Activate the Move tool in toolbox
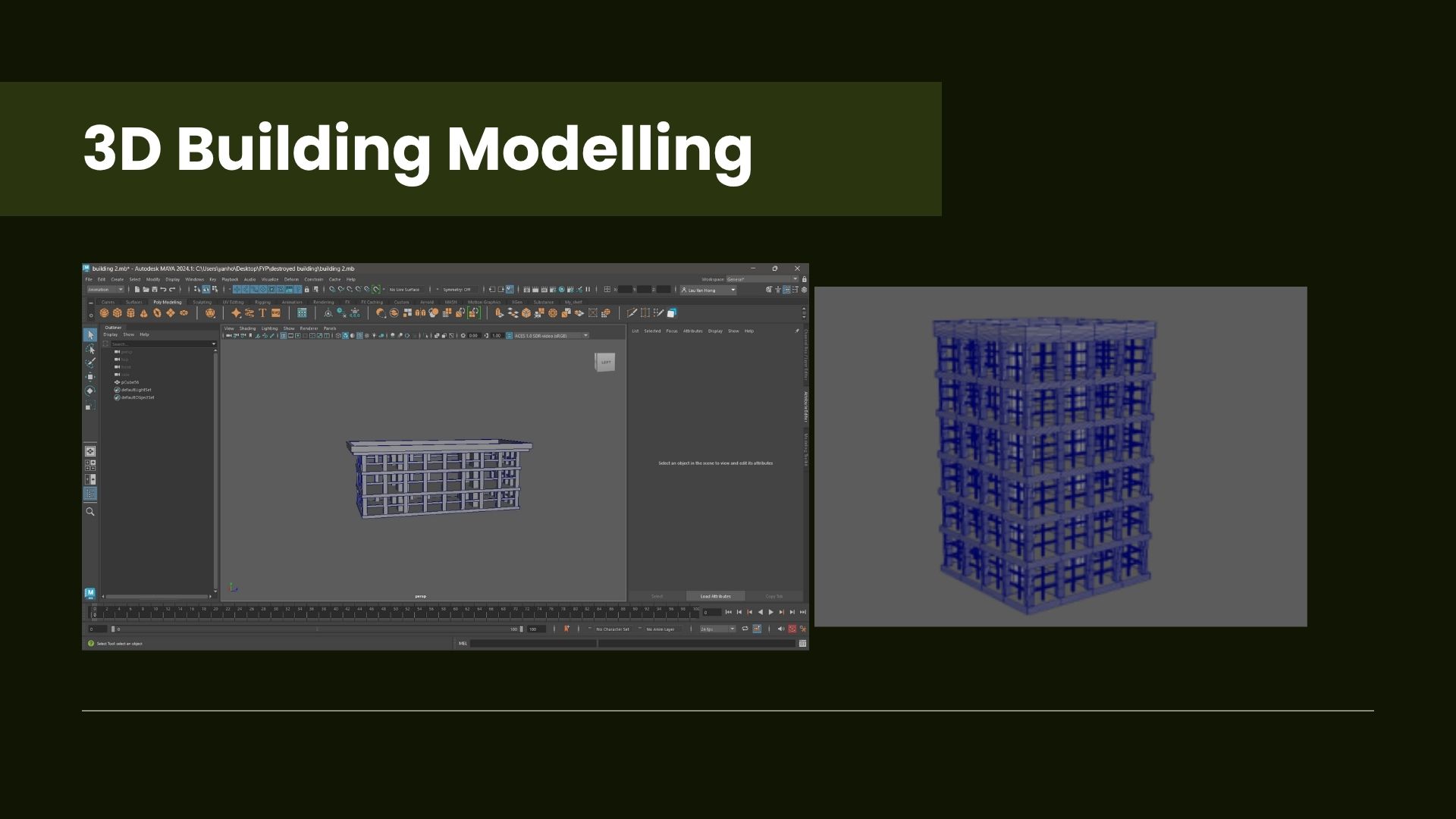Image resolution: width=1456 pixels, height=819 pixels. 90,377
